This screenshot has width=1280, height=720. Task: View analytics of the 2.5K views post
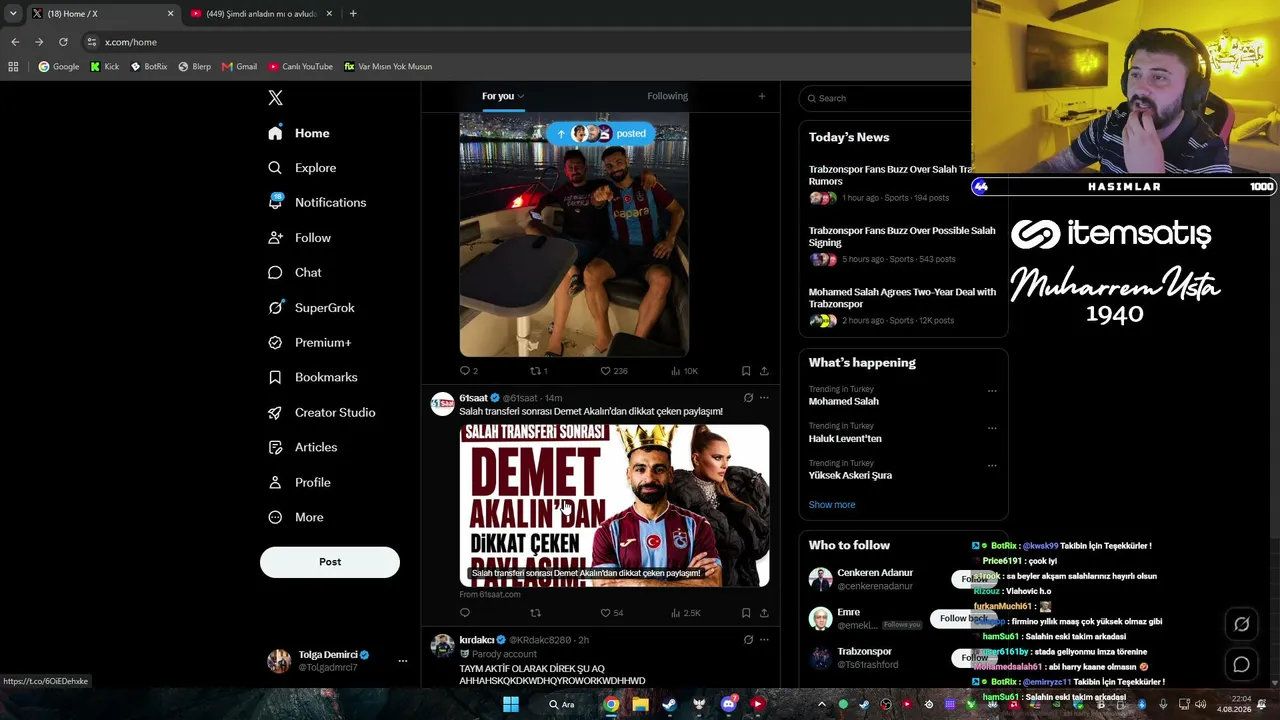point(685,613)
